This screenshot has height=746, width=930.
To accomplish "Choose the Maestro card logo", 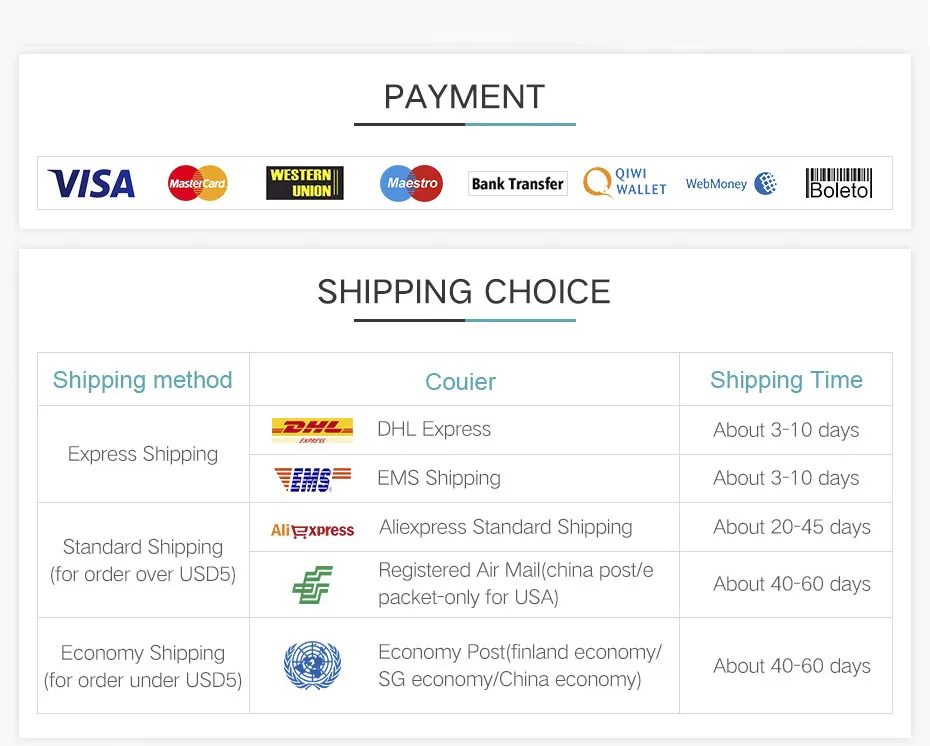I will (411, 183).
